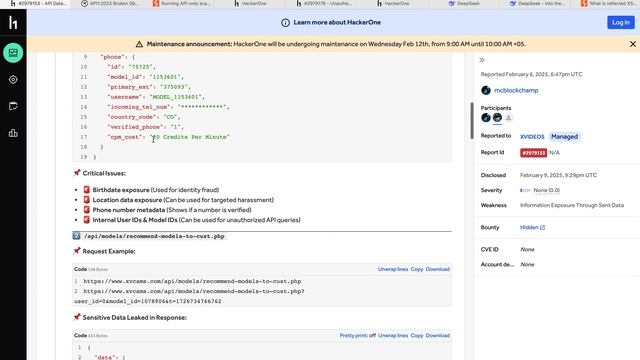
Task: Click the pushpin icon beside Request Example
Action: [x=77, y=251]
